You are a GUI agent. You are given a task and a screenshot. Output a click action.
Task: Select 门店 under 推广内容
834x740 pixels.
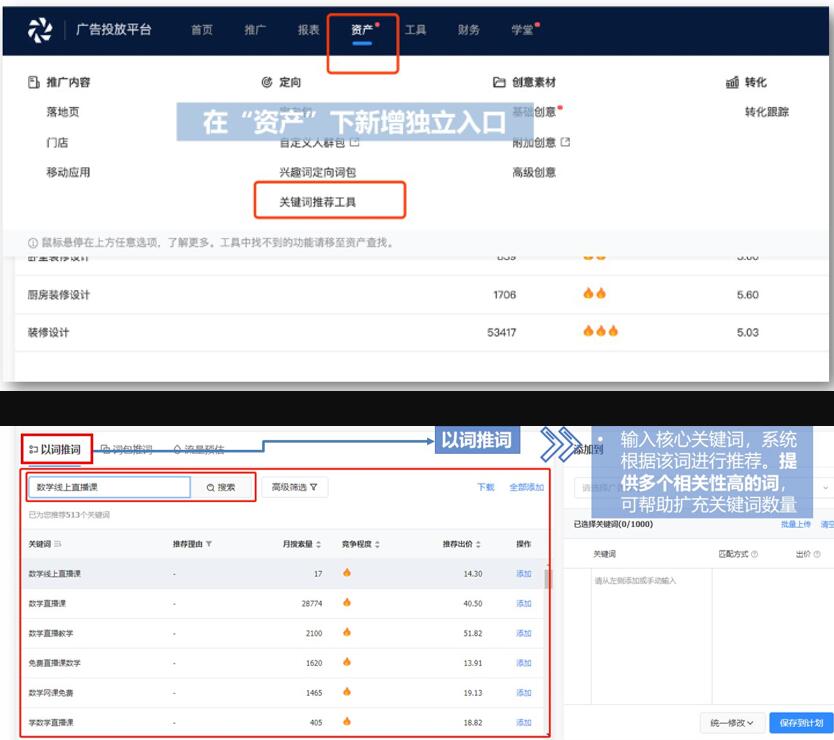[57, 142]
